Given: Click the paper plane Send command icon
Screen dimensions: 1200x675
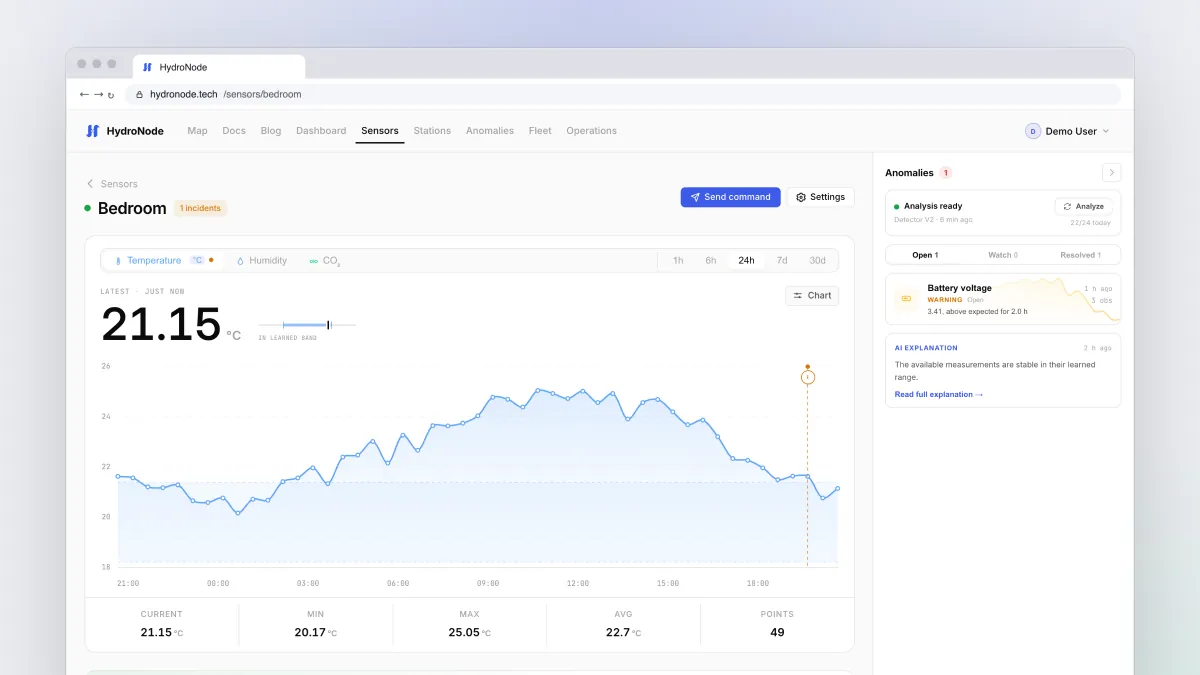Looking at the screenshot, I should 695,197.
